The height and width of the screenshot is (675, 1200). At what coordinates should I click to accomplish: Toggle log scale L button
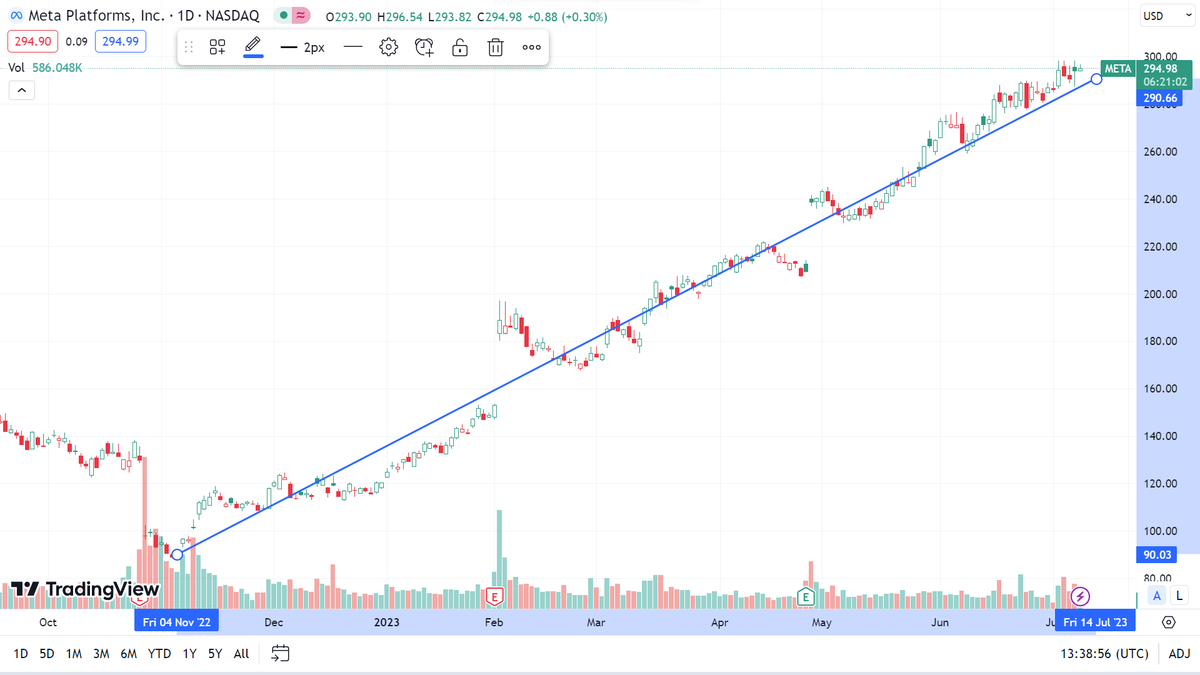pos(1180,596)
